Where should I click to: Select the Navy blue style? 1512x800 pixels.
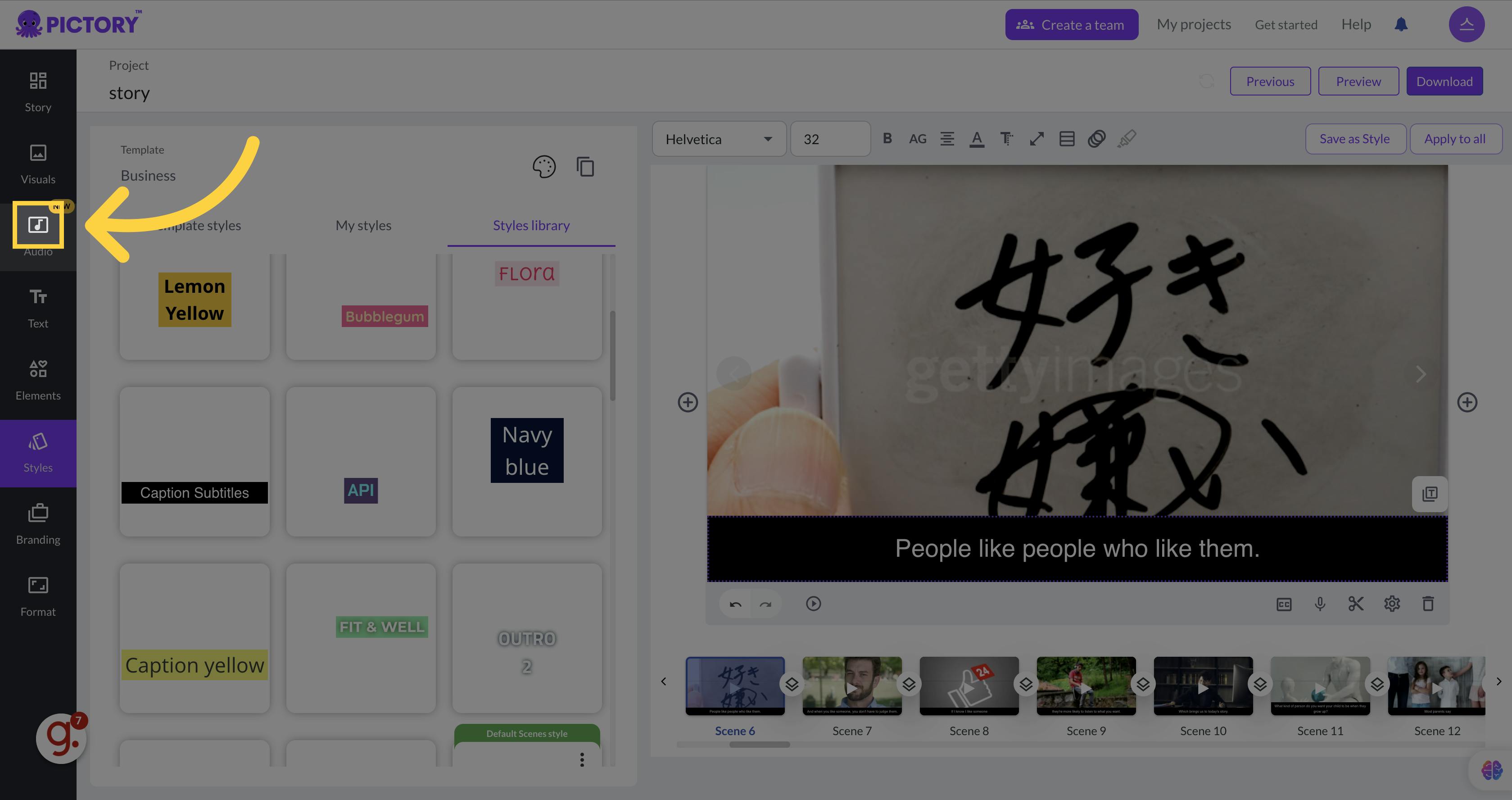tap(527, 462)
